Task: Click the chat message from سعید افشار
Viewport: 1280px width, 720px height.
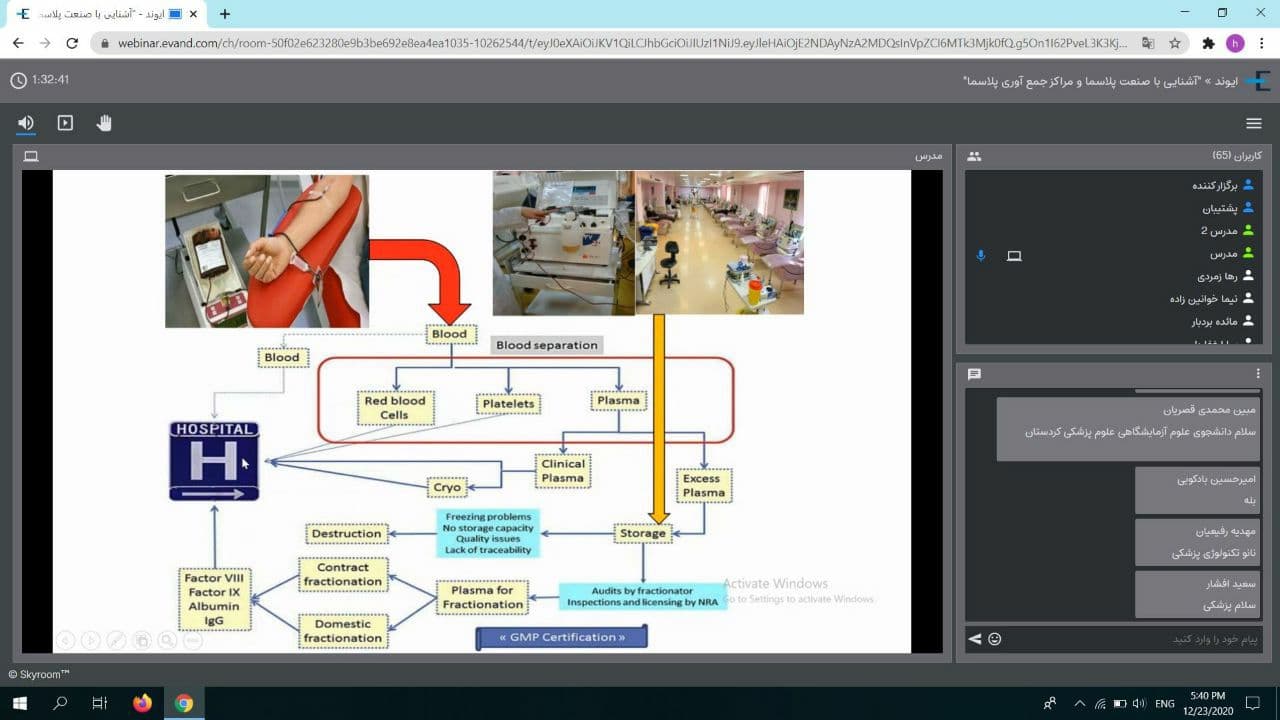Action: [1198, 593]
